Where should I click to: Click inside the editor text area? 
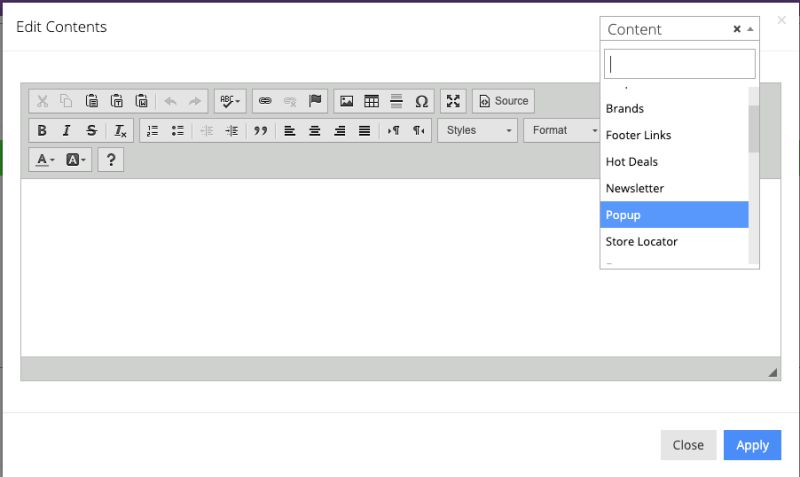click(x=401, y=267)
